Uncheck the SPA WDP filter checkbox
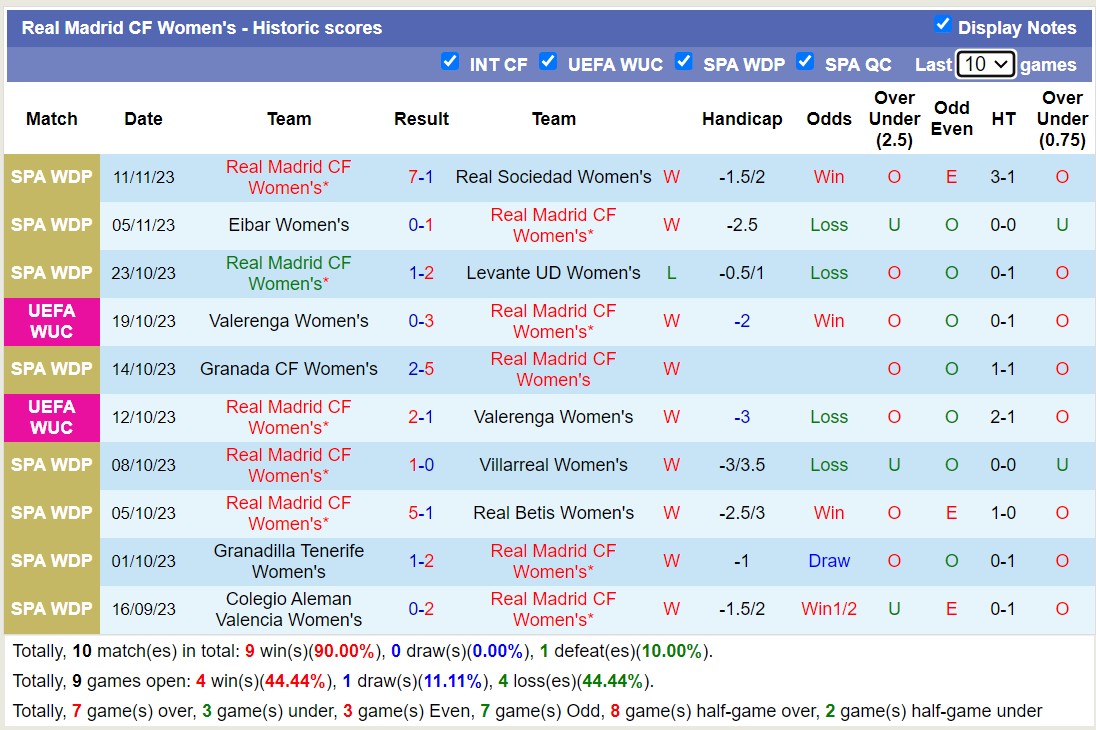This screenshot has width=1096, height=730. (x=683, y=62)
